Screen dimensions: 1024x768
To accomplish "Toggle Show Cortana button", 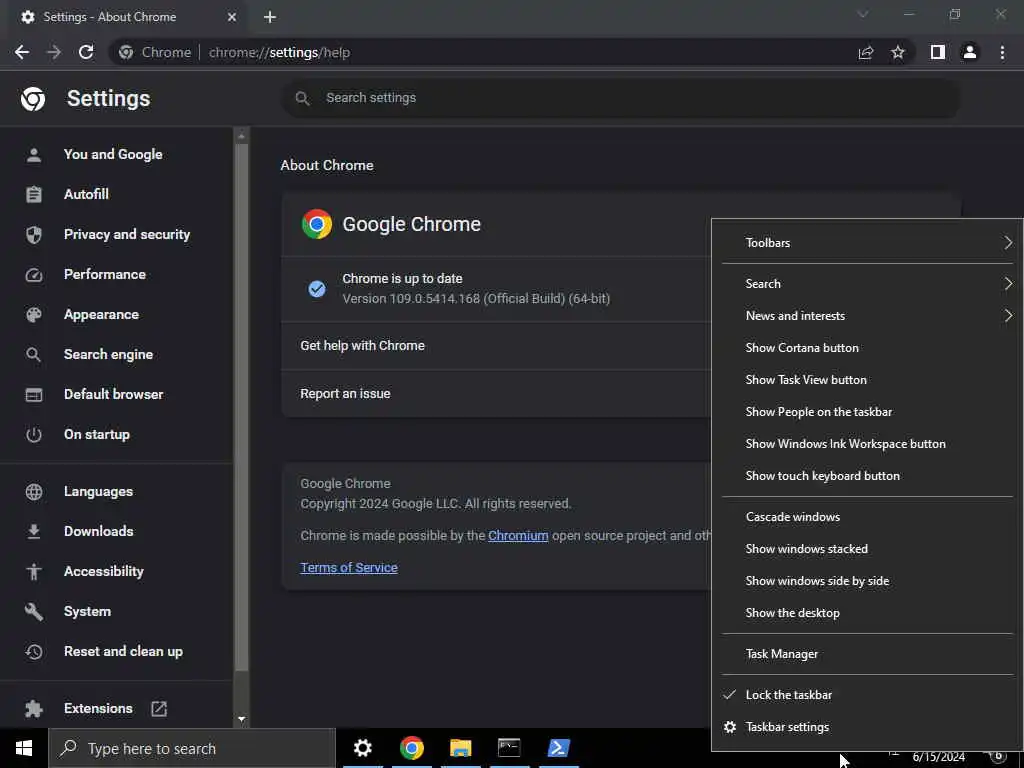I will coord(867,348).
